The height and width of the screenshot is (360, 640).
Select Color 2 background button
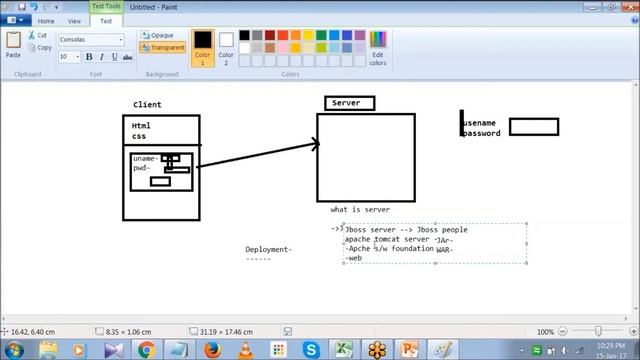[x=226, y=48]
